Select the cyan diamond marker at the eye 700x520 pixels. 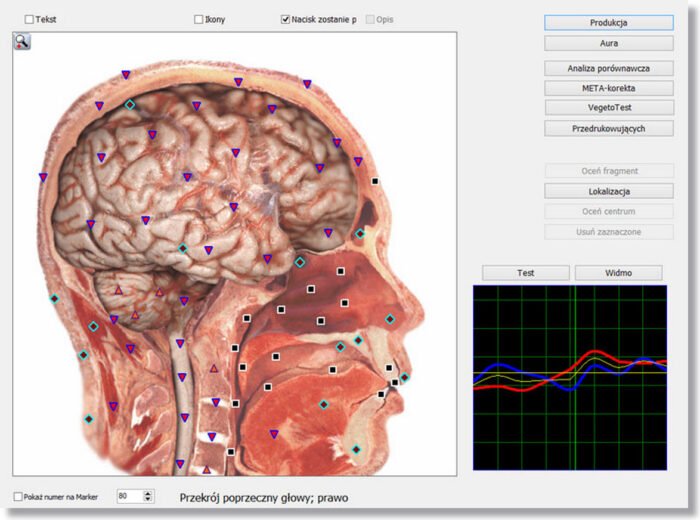(x=360, y=233)
